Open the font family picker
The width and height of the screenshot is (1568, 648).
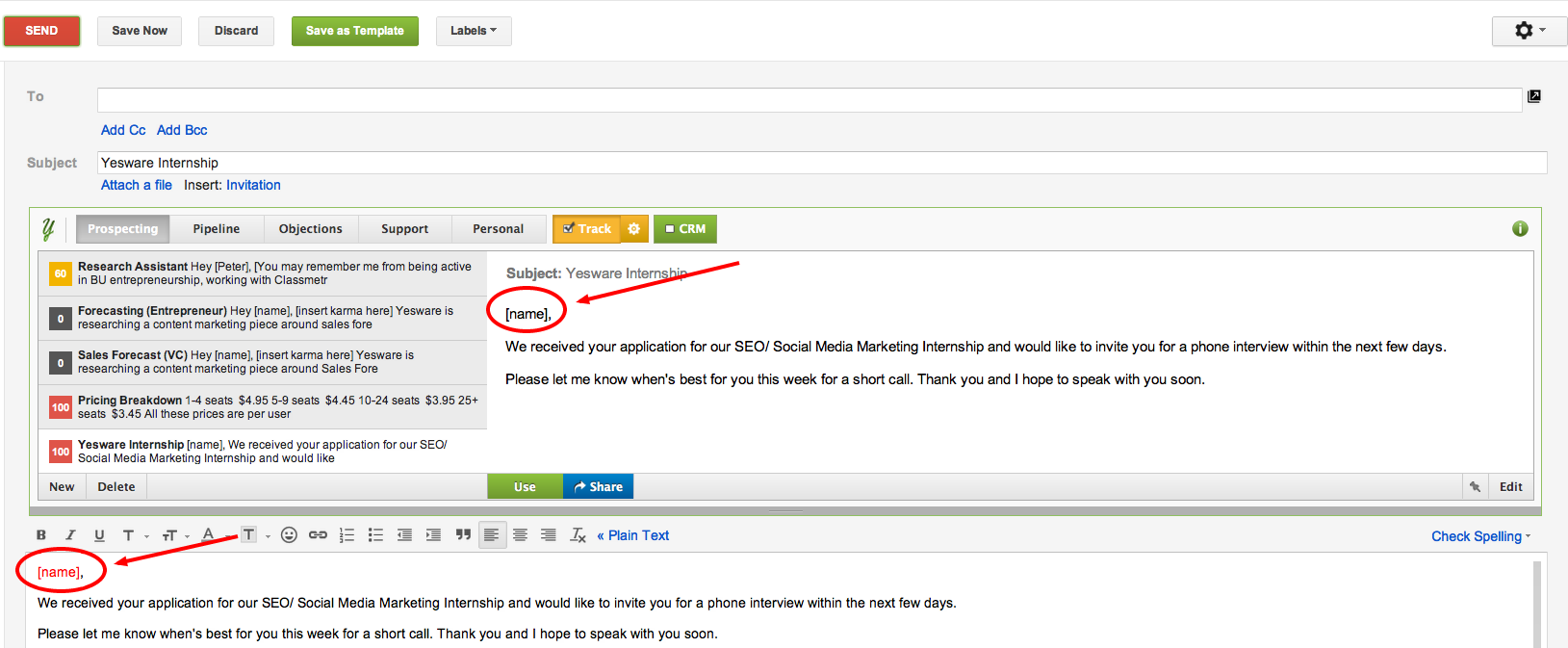134,535
